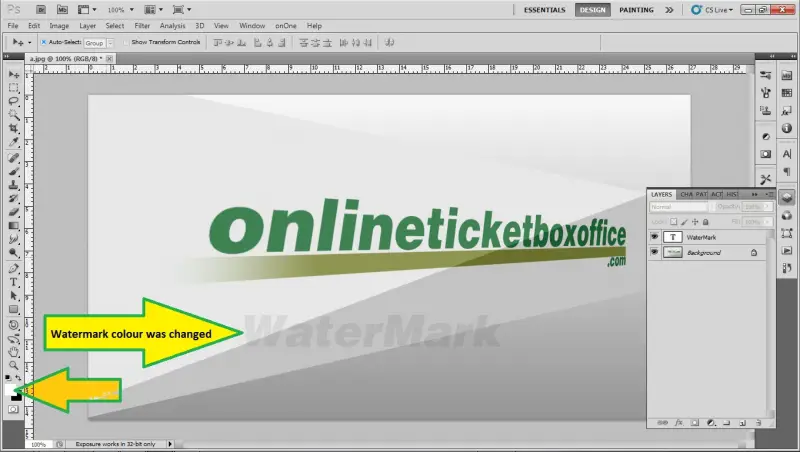Image resolution: width=800 pixels, height=452 pixels.
Task: Switch to the Channels tab
Action: click(x=686, y=194)
